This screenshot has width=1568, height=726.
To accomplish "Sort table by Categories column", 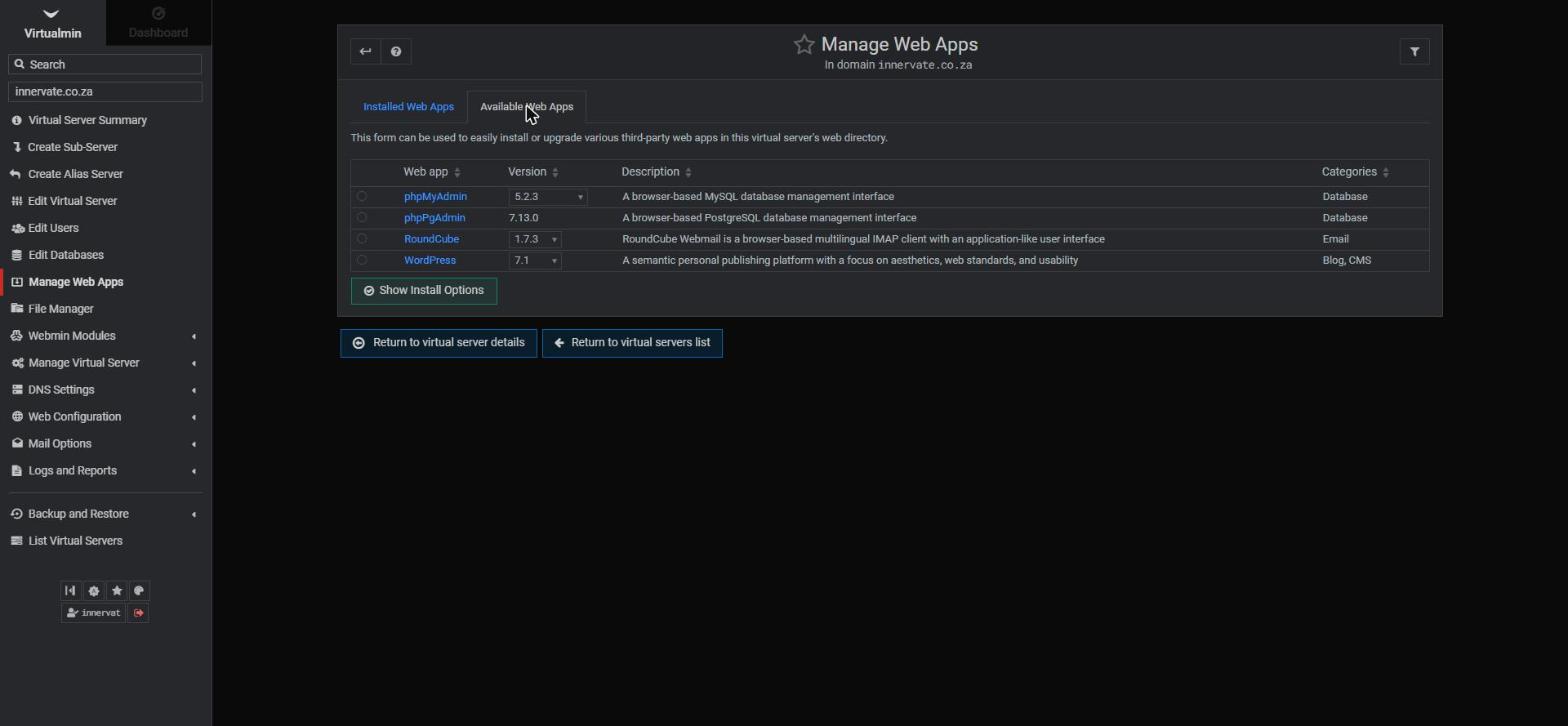I will (1355, 172).
